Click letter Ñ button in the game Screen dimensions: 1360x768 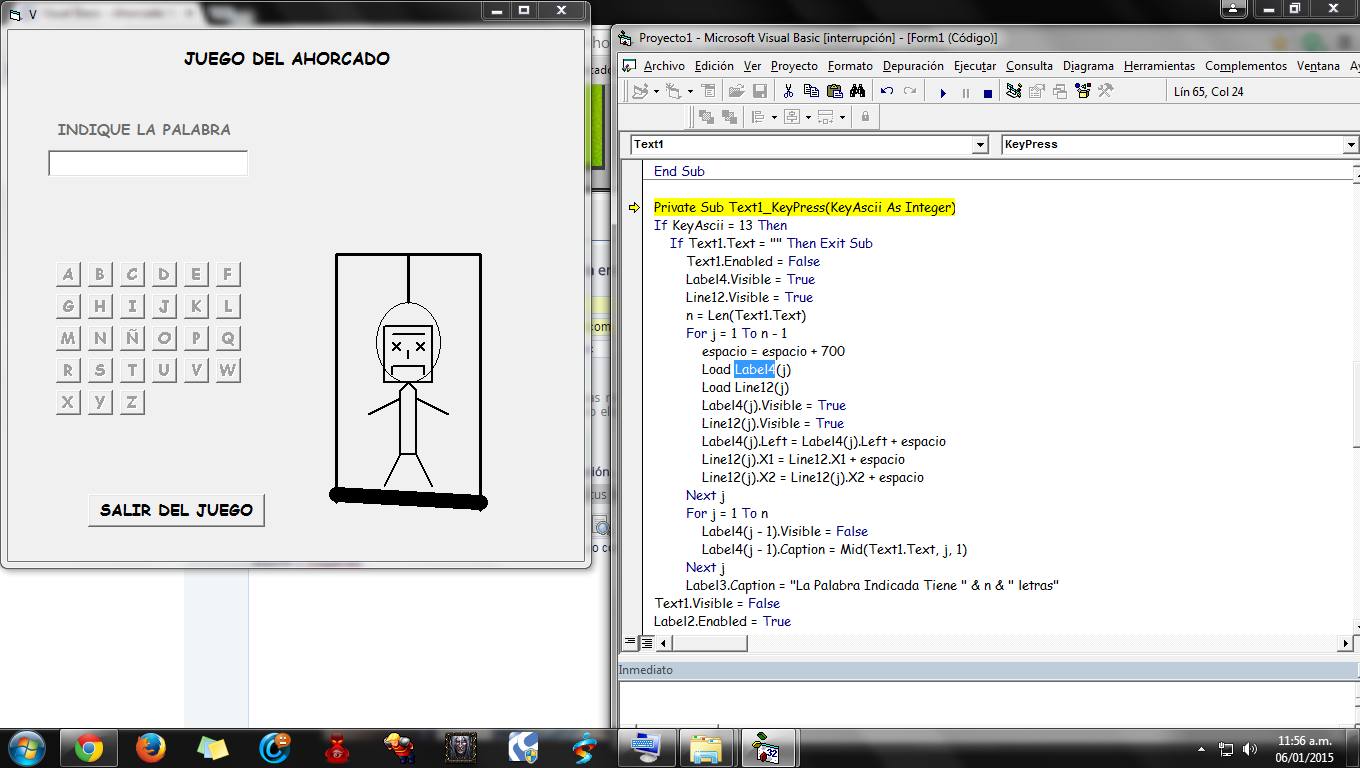point(132,339)
